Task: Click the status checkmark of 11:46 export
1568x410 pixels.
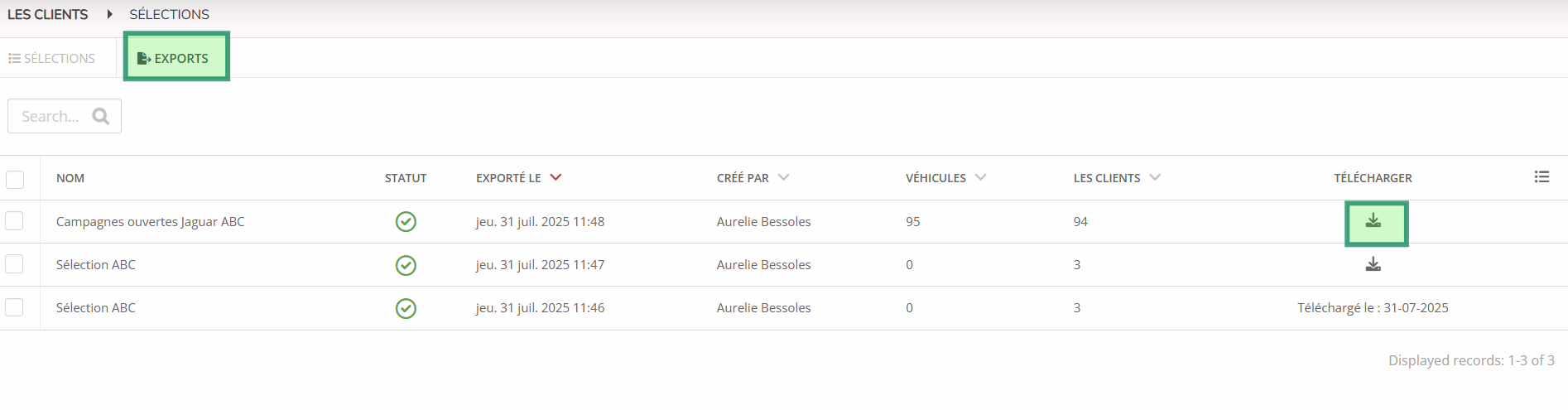Action: (406, 308)
